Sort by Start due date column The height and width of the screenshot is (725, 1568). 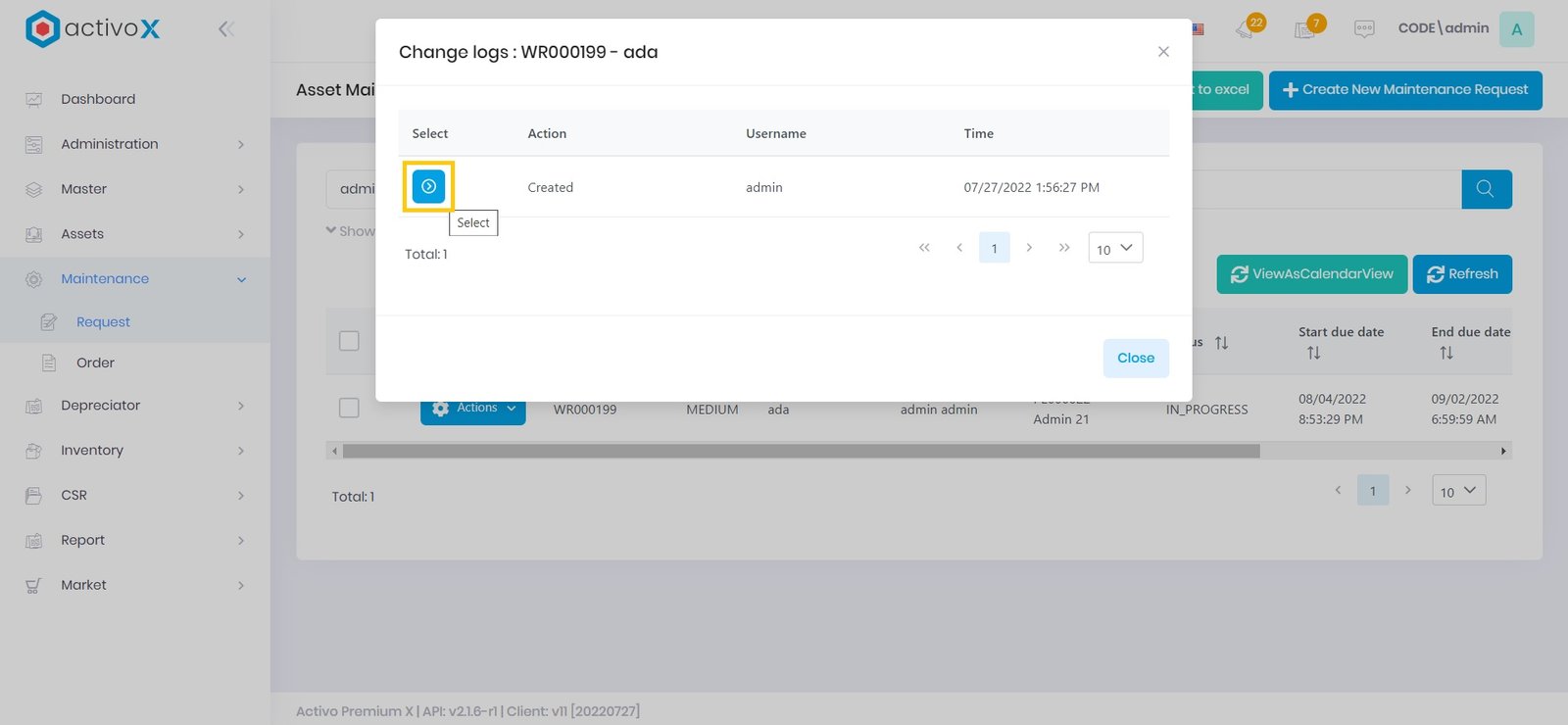pyautogui.click(x=1313, y=353)
